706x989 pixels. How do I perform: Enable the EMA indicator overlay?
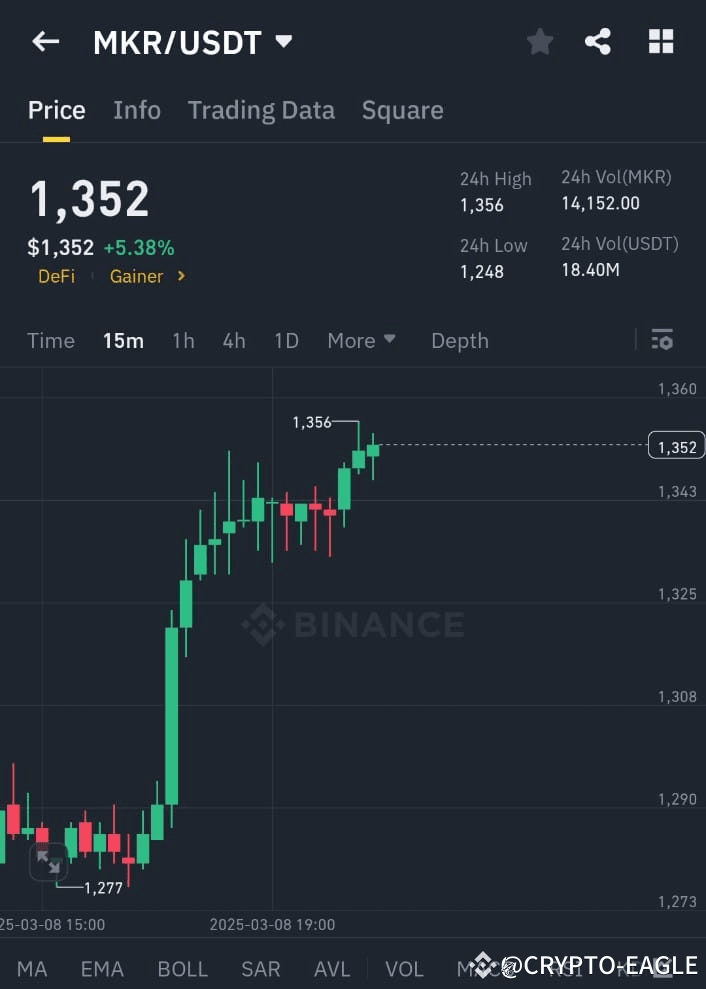(101, 968)
